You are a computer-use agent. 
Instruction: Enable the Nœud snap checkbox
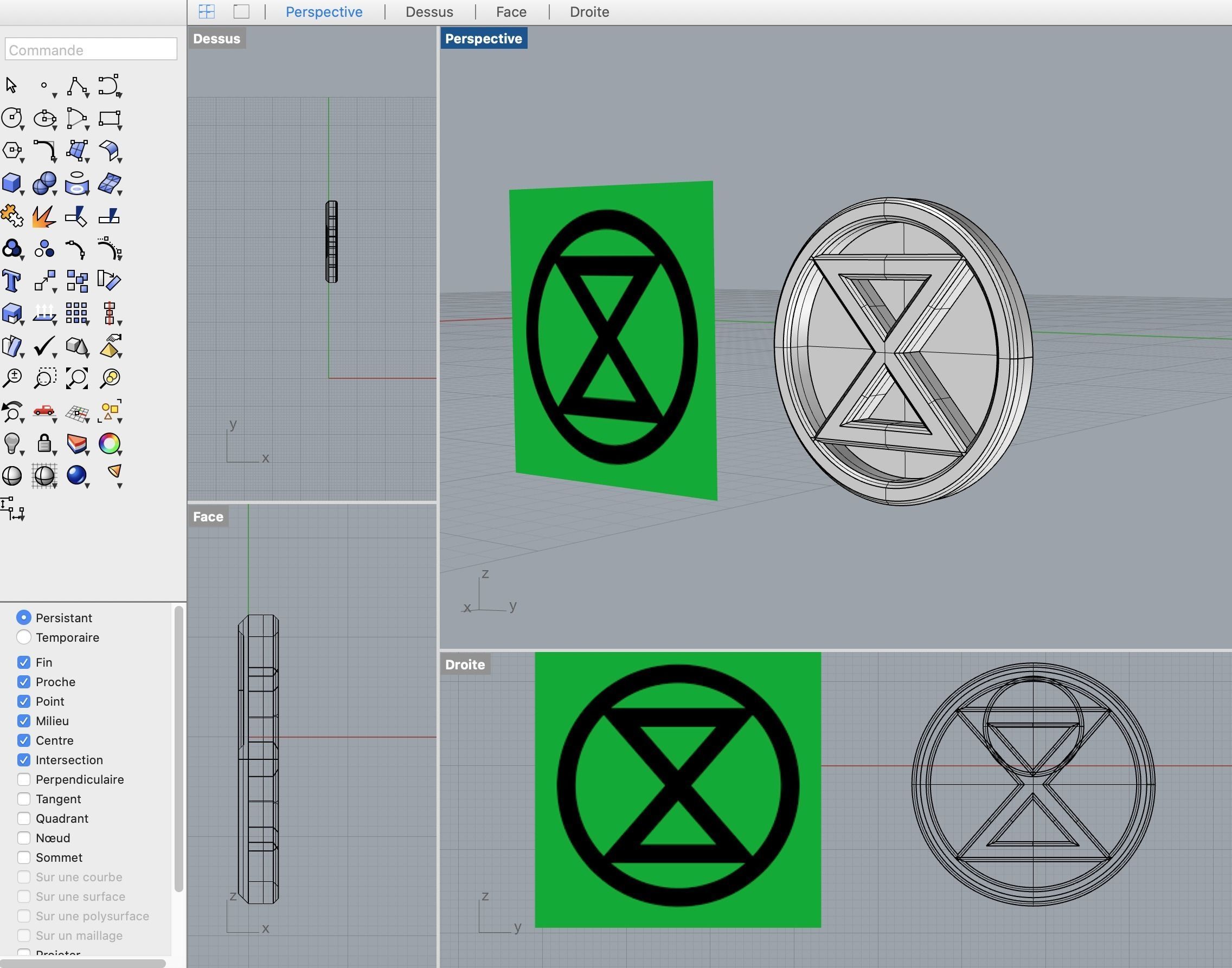(24, 837)
